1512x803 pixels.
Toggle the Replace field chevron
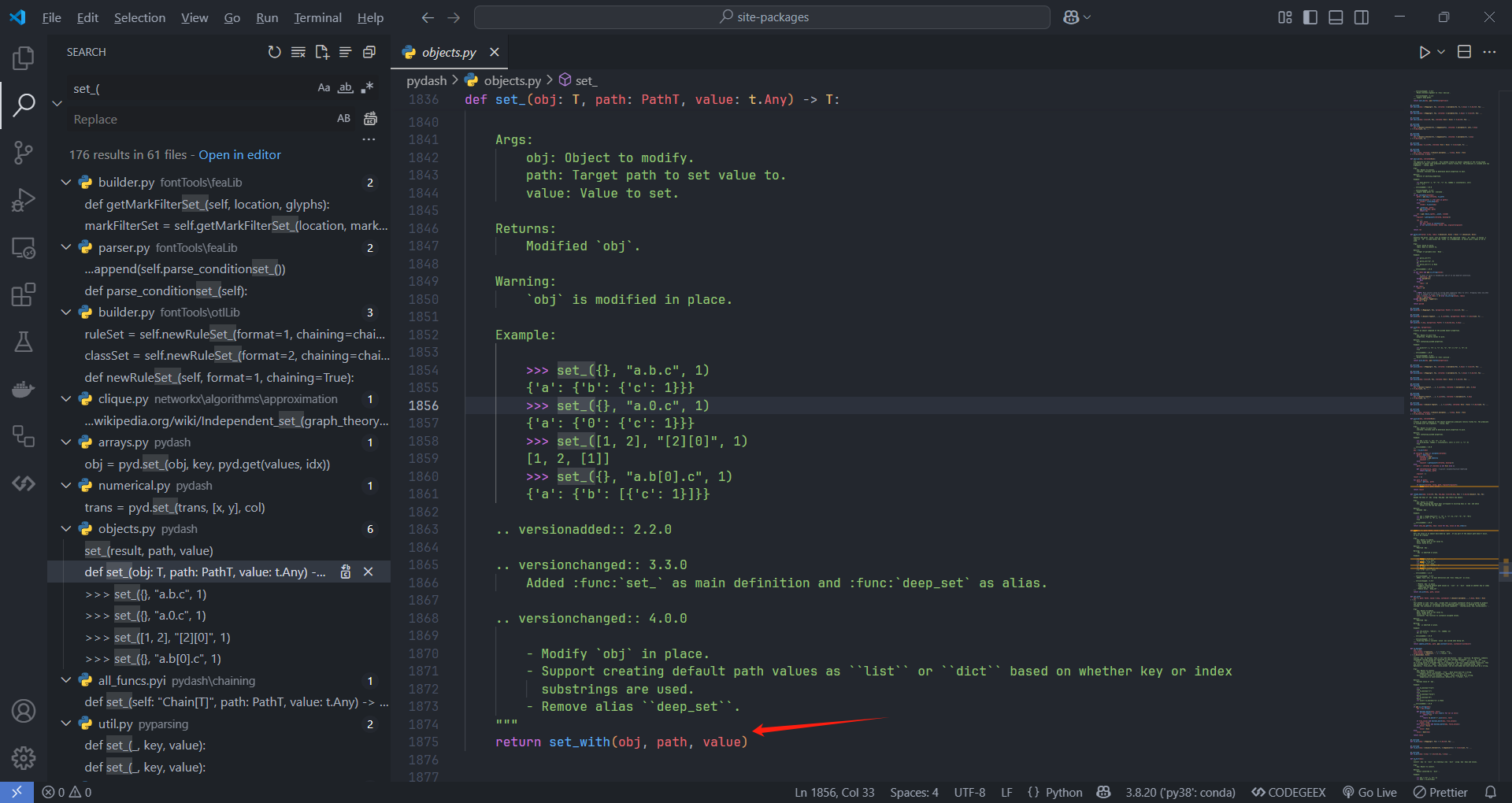click(57, 103)
